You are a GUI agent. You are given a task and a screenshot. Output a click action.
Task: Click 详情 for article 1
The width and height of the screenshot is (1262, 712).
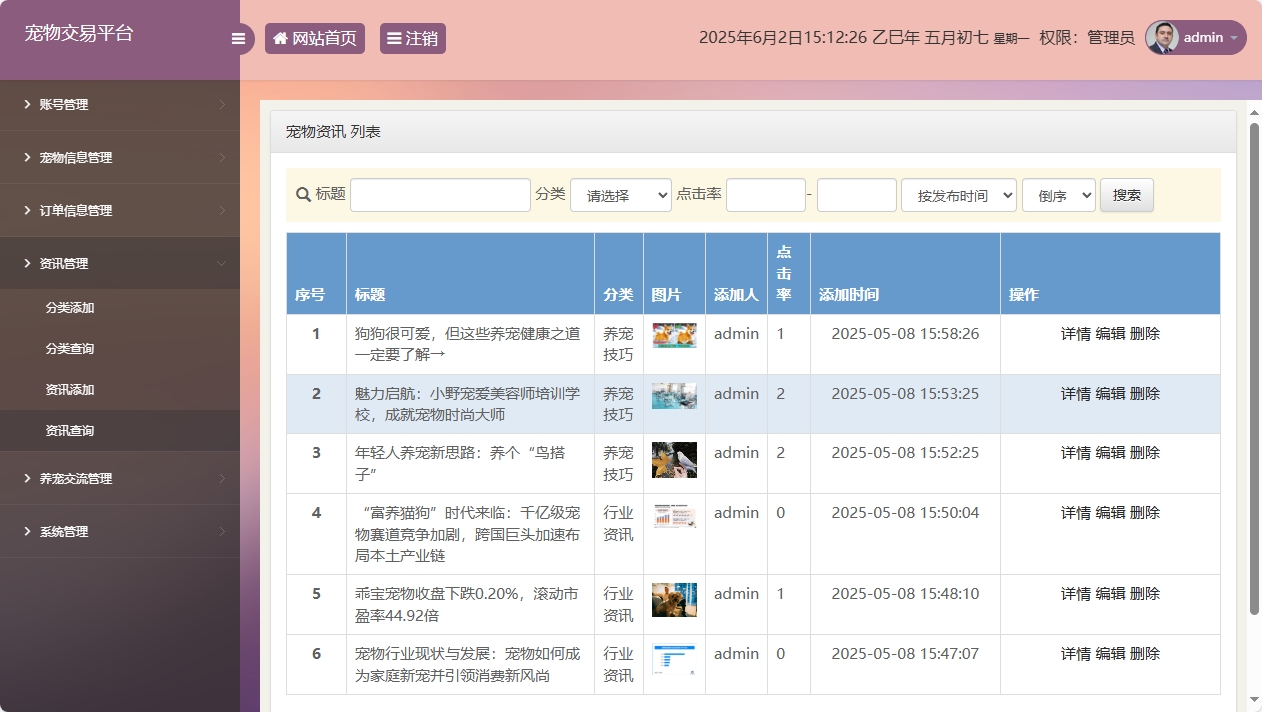1075,334
